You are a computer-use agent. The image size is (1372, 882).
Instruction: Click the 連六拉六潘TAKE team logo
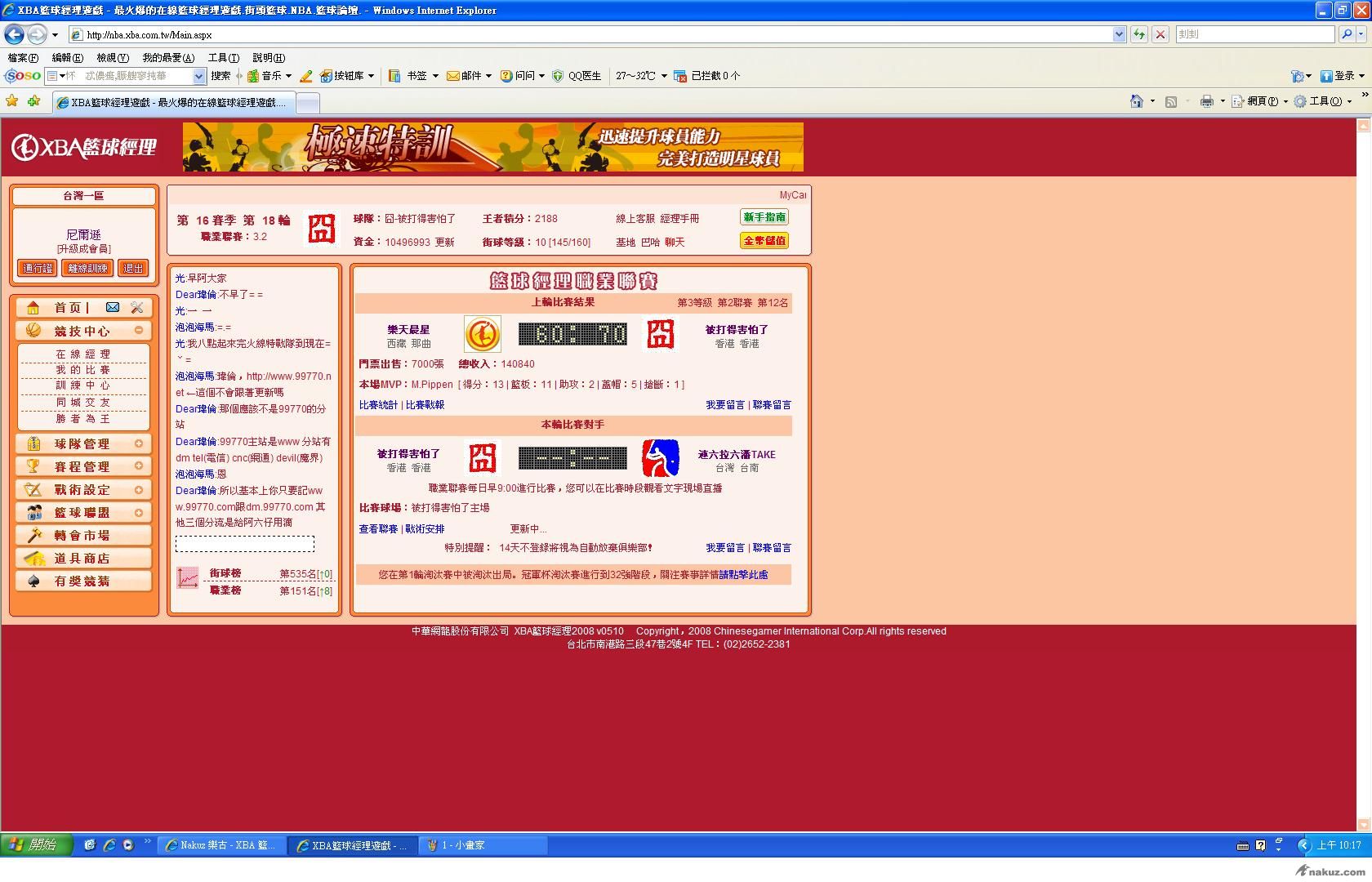[x=660, y=458]
